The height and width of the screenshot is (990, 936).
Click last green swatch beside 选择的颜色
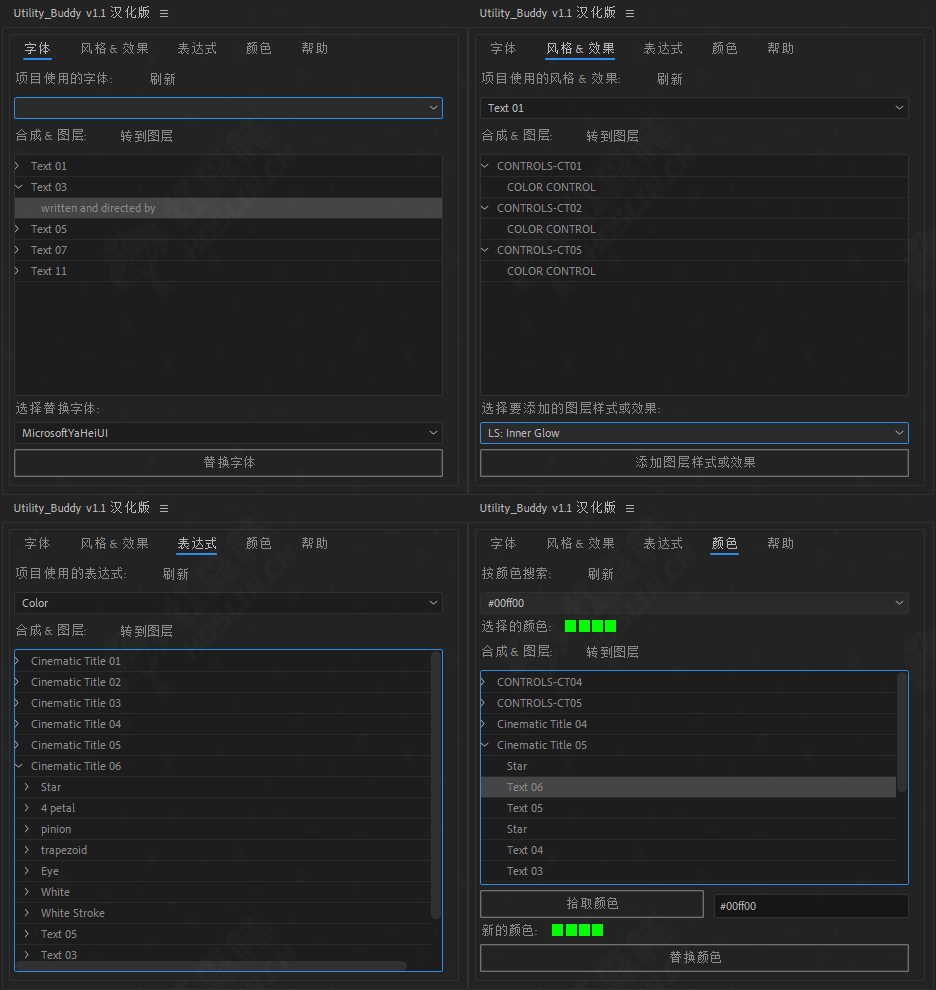tap(610, 626)
